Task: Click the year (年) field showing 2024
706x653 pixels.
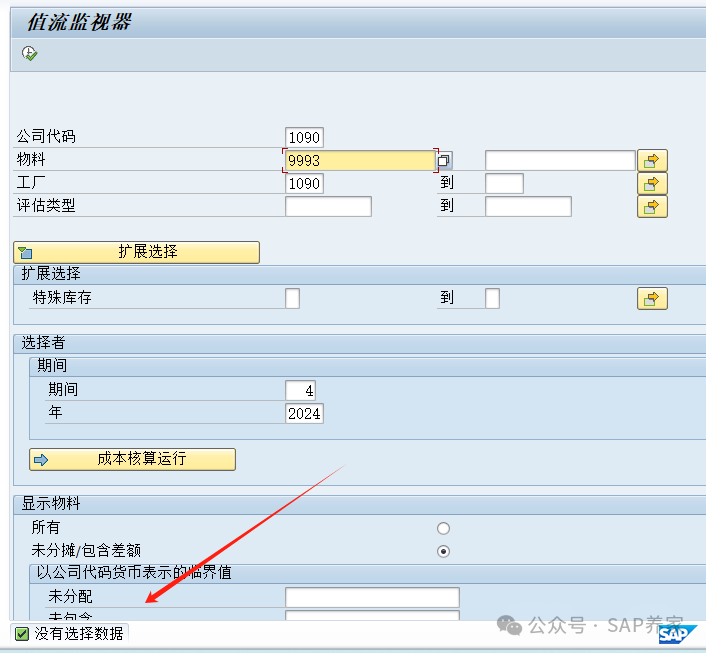Action: pyautogui.click(x=304, y=413)
